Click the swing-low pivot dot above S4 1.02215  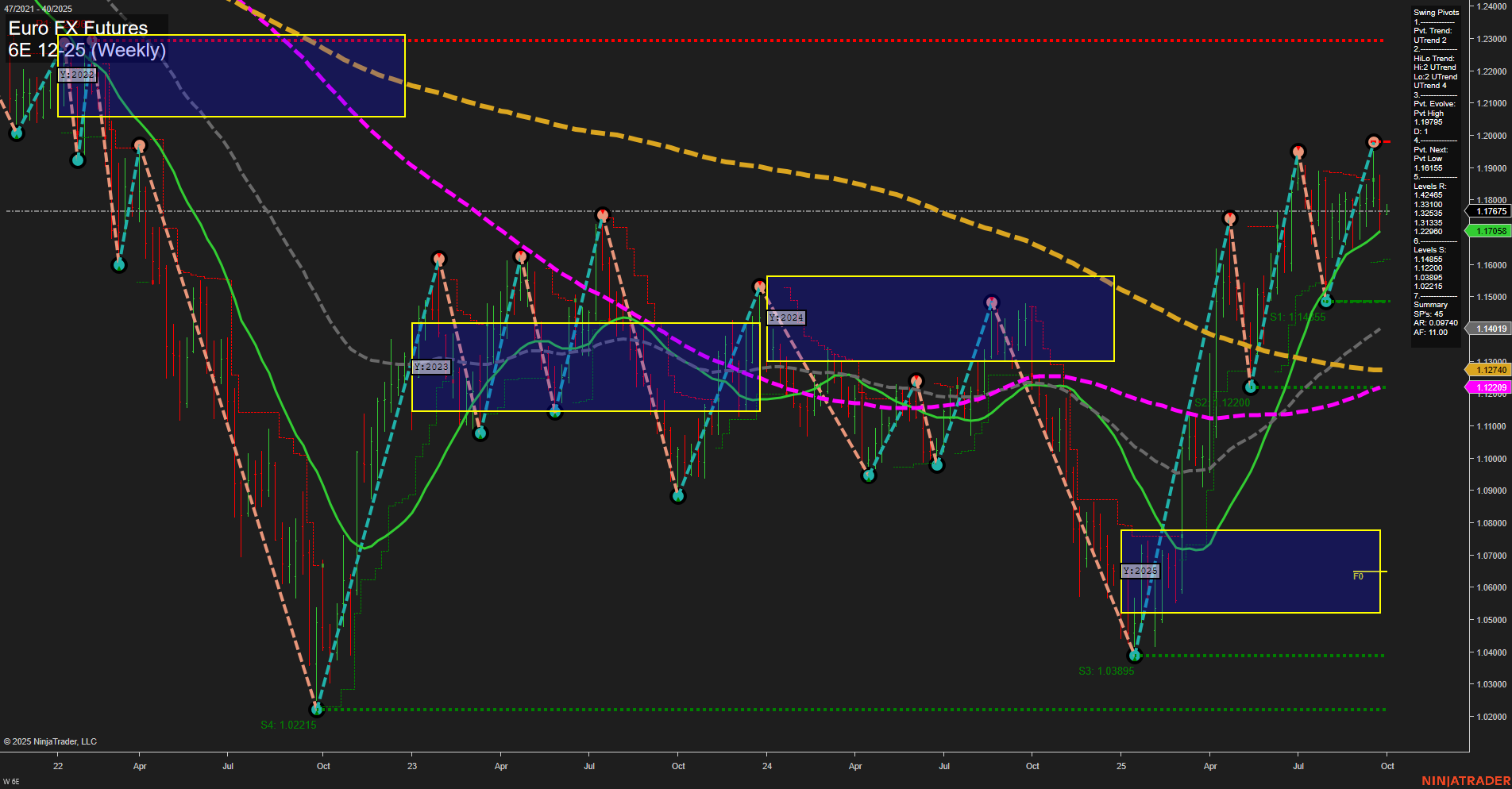coord(315,708)
